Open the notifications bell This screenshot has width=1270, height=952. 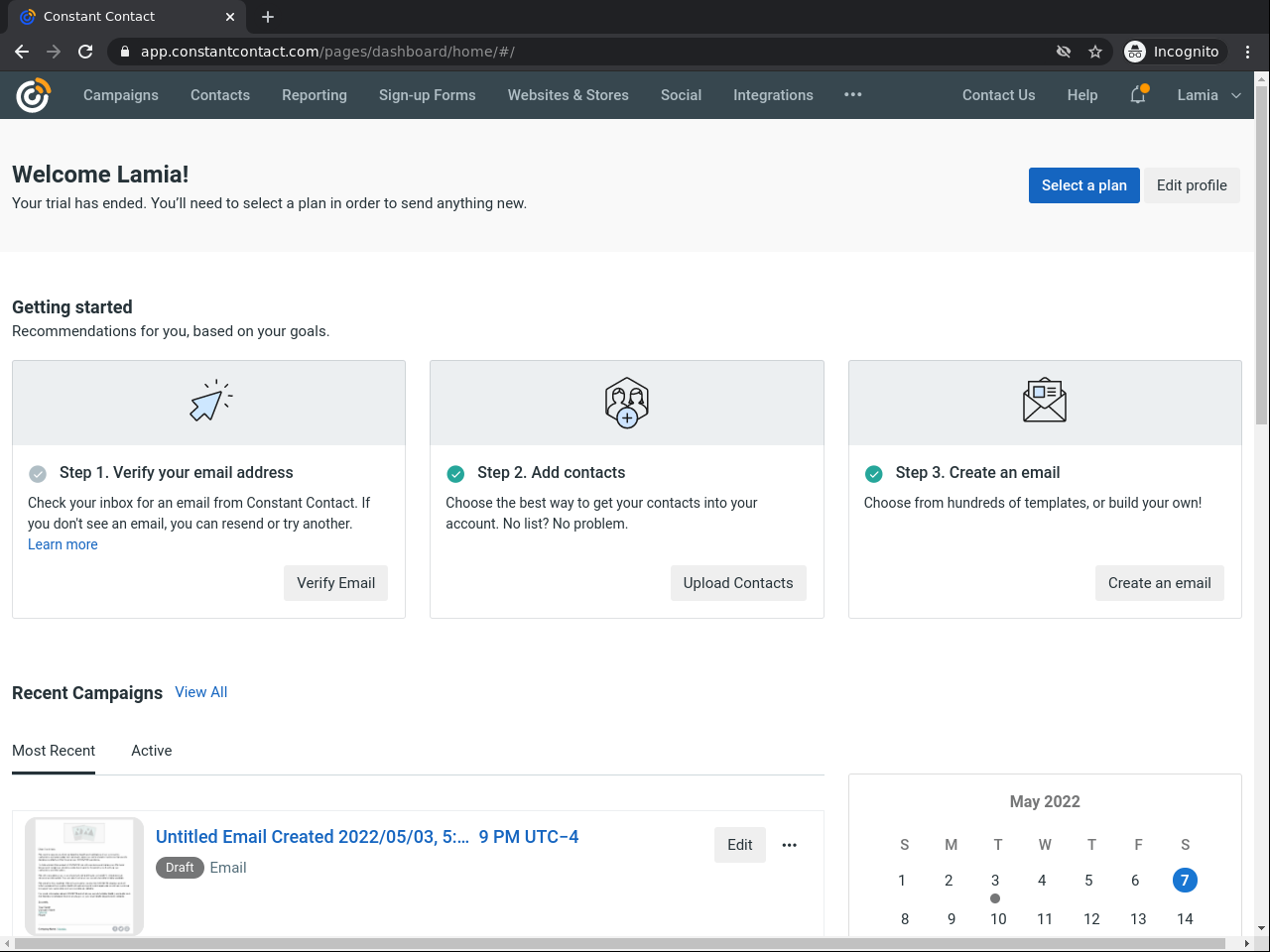click(x=1138, y=95)
